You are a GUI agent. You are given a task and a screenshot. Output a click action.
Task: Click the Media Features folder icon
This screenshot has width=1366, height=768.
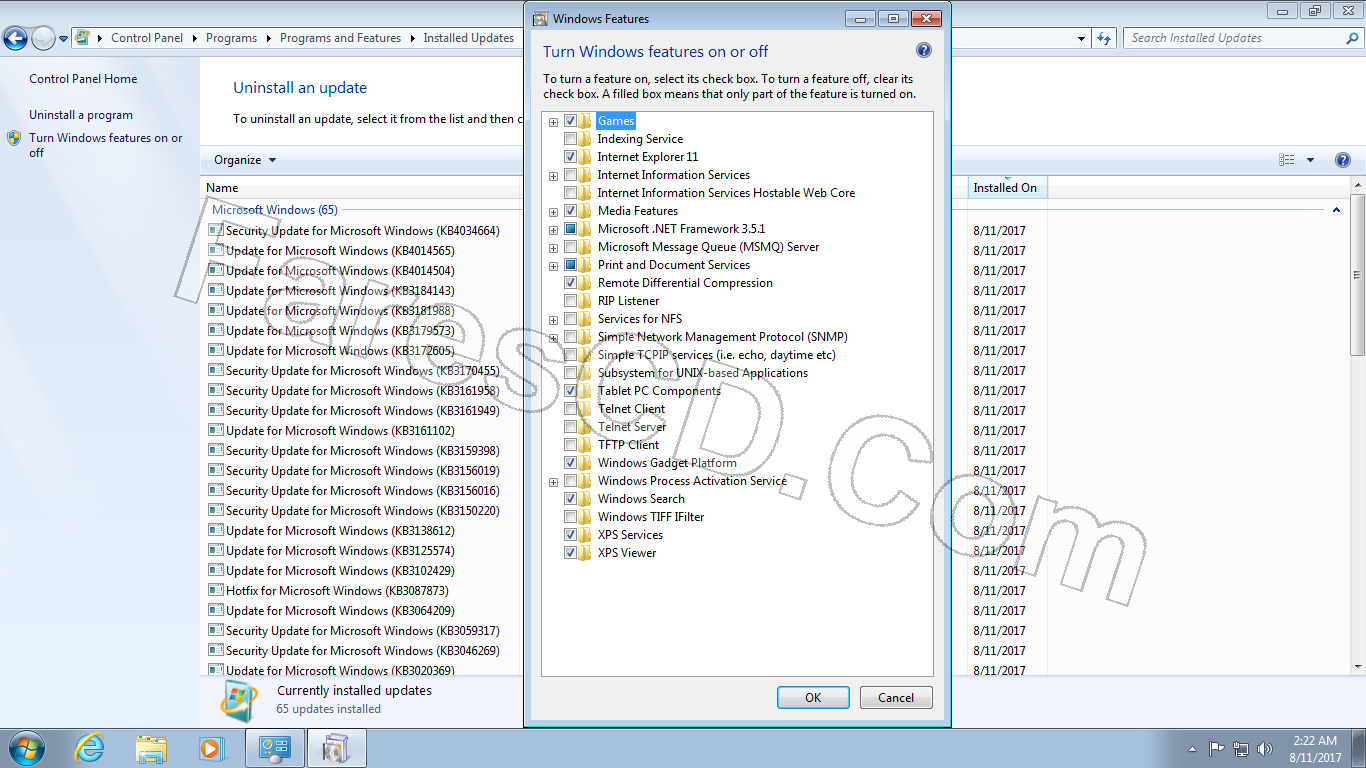(585, 211)
